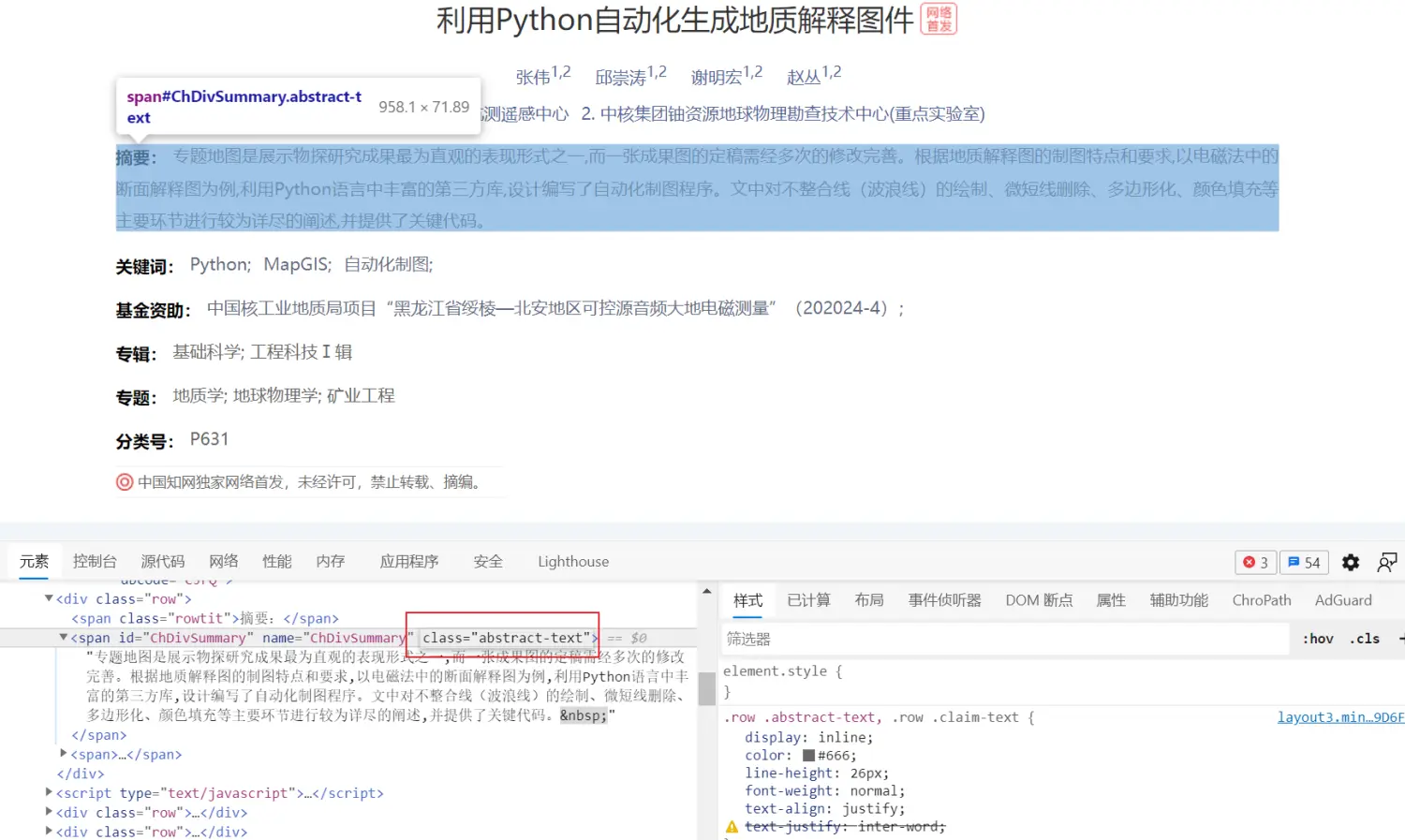Expand first collapsed div class row below script
Image resolution: width=1405 pixels, height=840 pixels.
tap(49, 812)
